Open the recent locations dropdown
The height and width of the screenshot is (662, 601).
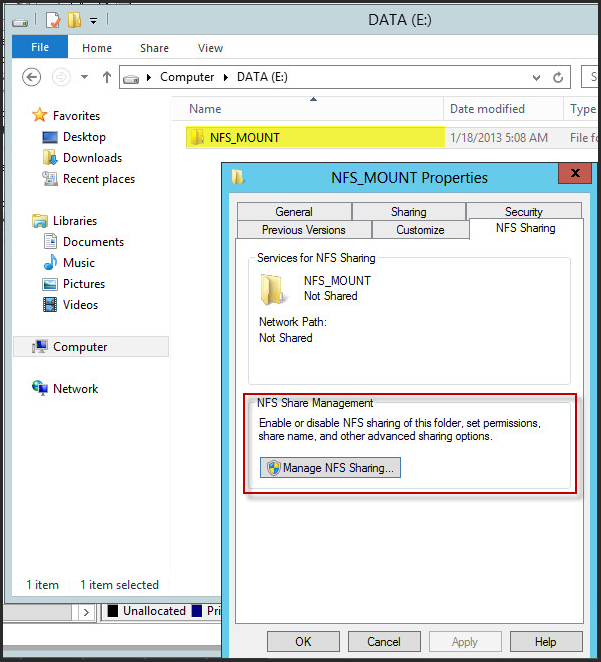pyautogui.click(x=84, y=77)
